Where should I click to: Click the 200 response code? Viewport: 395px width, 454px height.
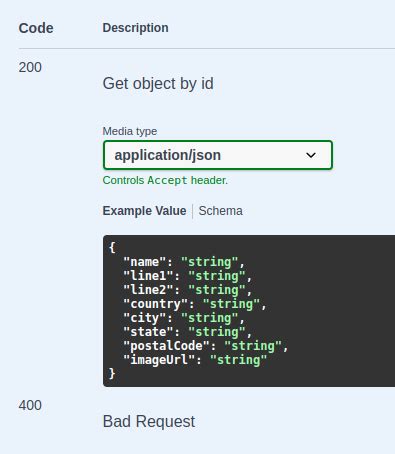pyautogui.click(x=30, y=67)
